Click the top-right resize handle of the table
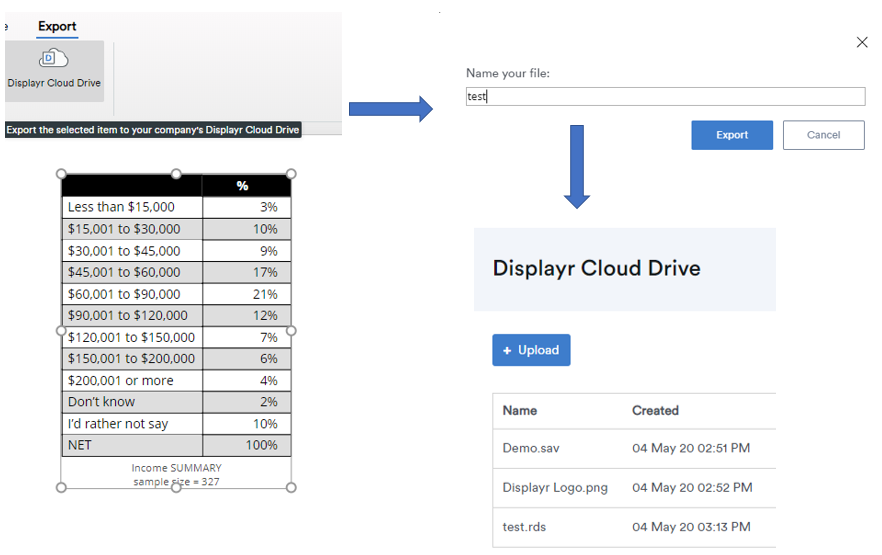Image resolution: width=882 pixels, height=555 pixels. [x=291, y=174]
